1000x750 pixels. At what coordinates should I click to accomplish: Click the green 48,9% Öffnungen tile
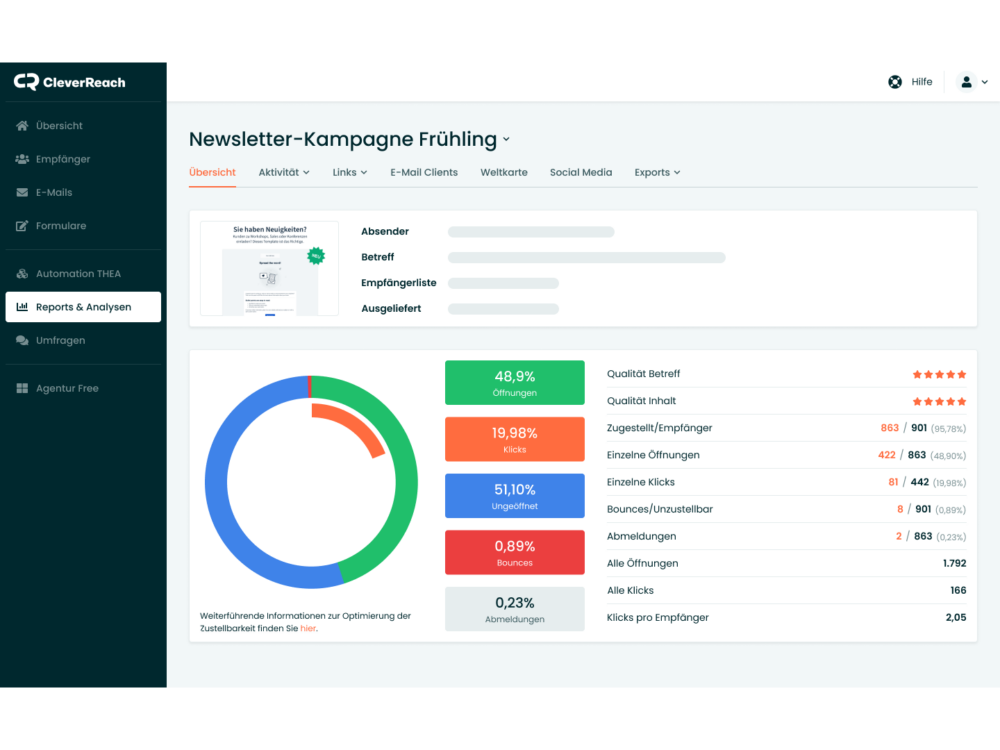pyautogui.click(x=515, y=383)
